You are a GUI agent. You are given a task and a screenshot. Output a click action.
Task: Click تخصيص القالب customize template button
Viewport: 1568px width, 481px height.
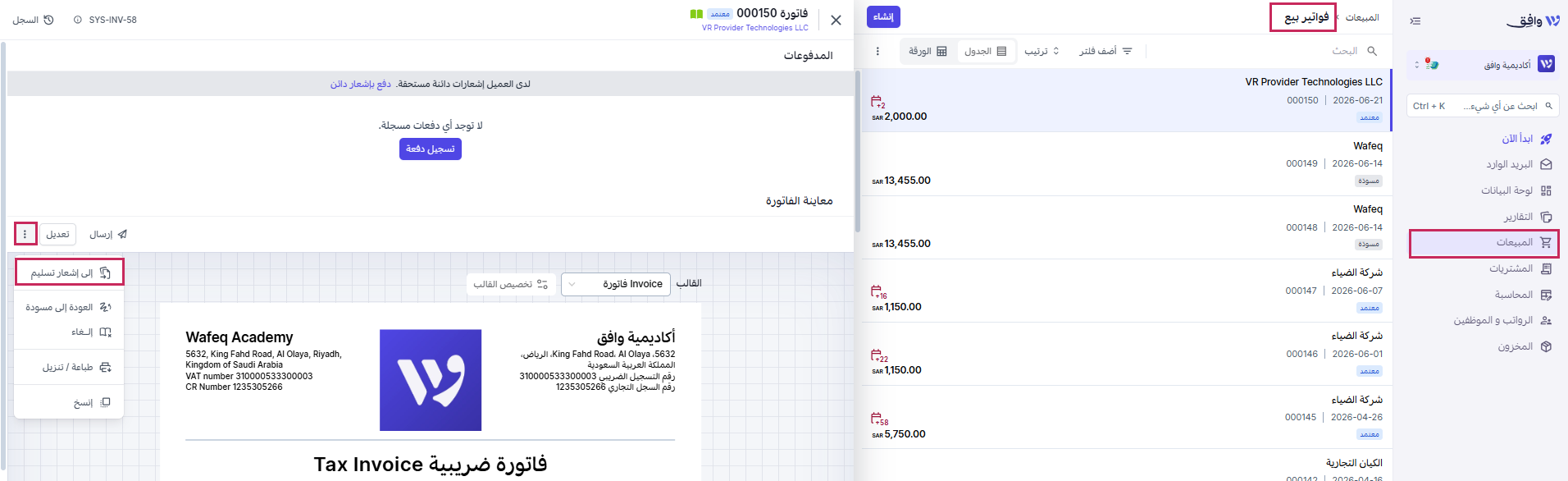click(x=511, y=284)
